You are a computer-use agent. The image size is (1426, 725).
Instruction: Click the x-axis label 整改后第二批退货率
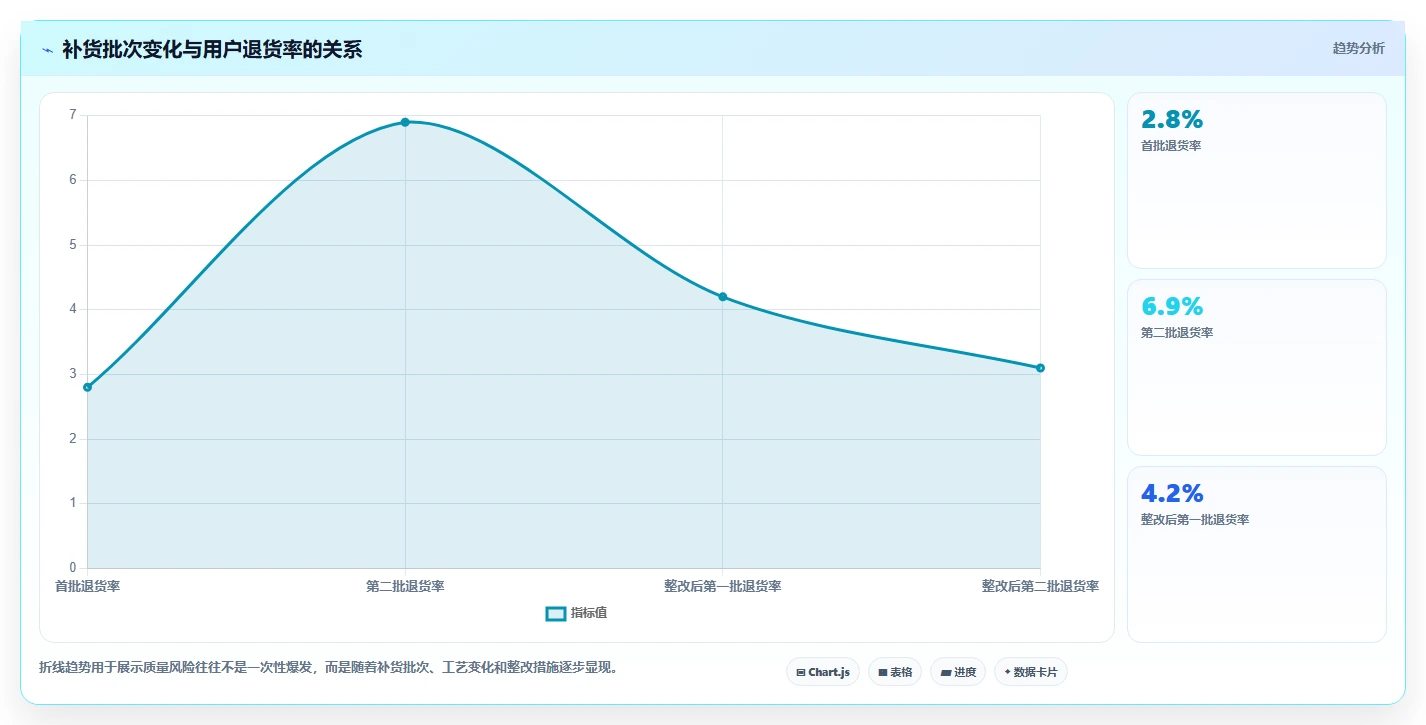(x=1040, y=586)
